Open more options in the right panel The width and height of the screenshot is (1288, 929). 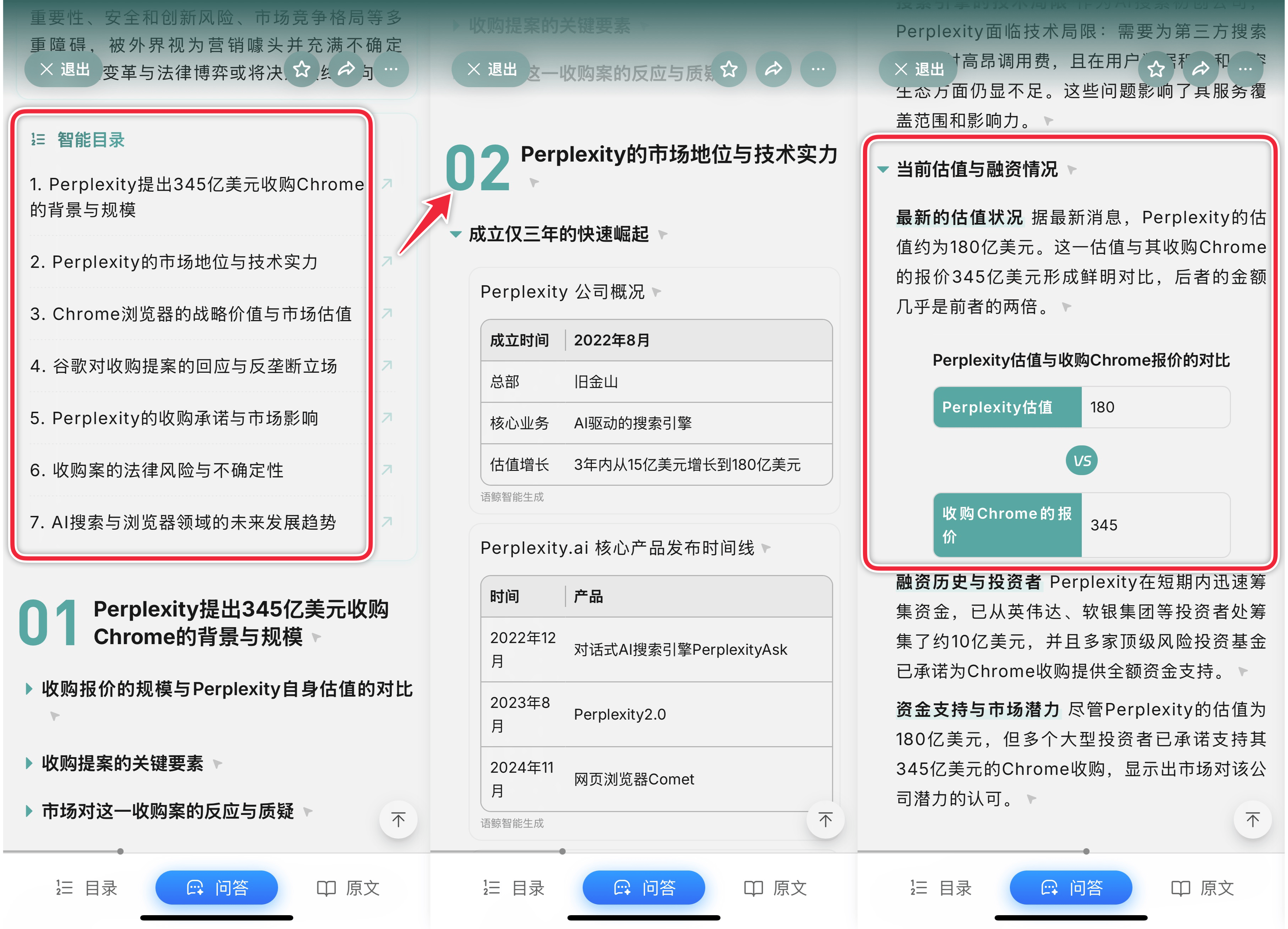[x=1245, y=69]
